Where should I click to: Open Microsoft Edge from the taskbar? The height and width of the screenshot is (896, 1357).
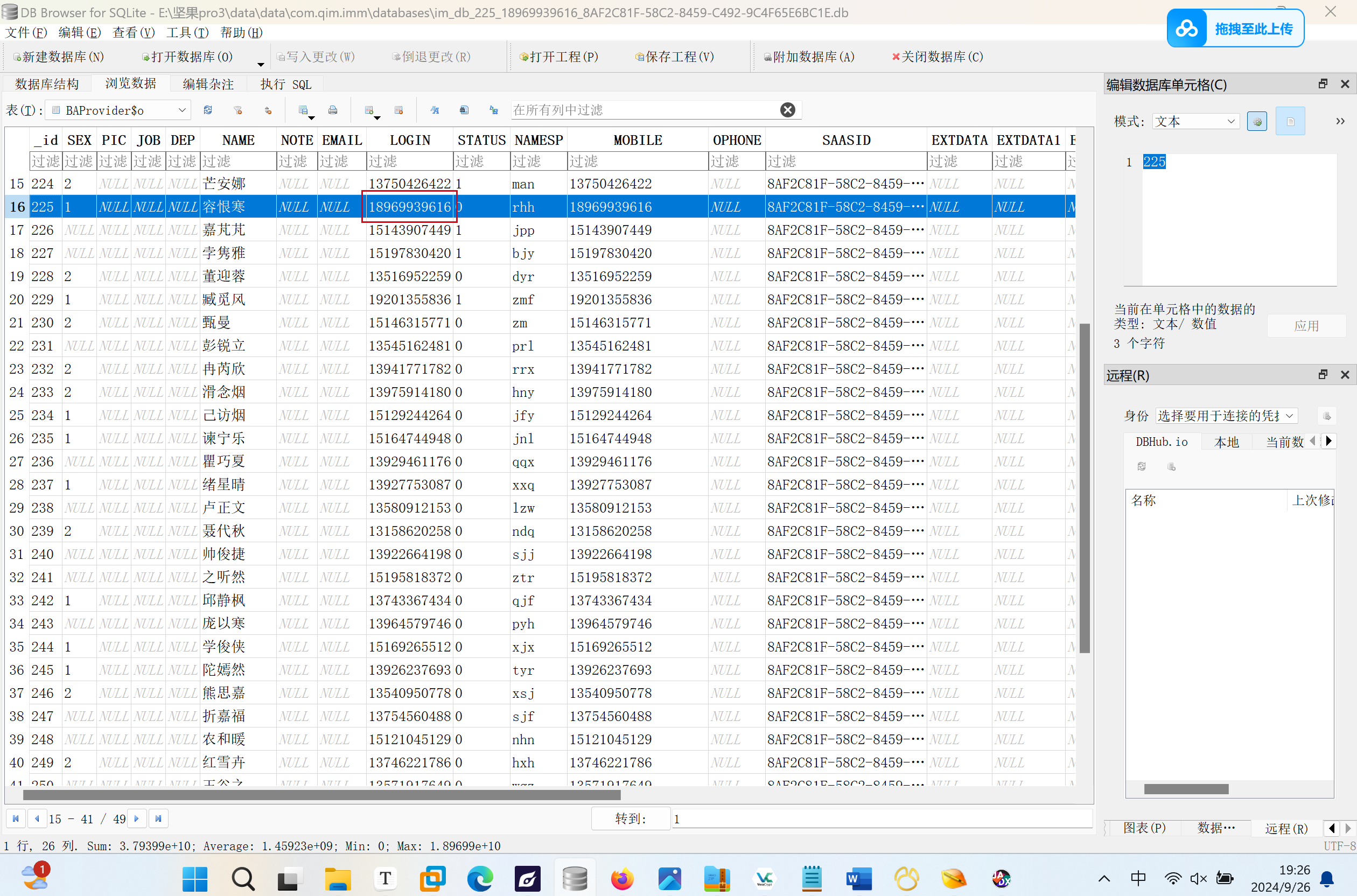point(479,878)
